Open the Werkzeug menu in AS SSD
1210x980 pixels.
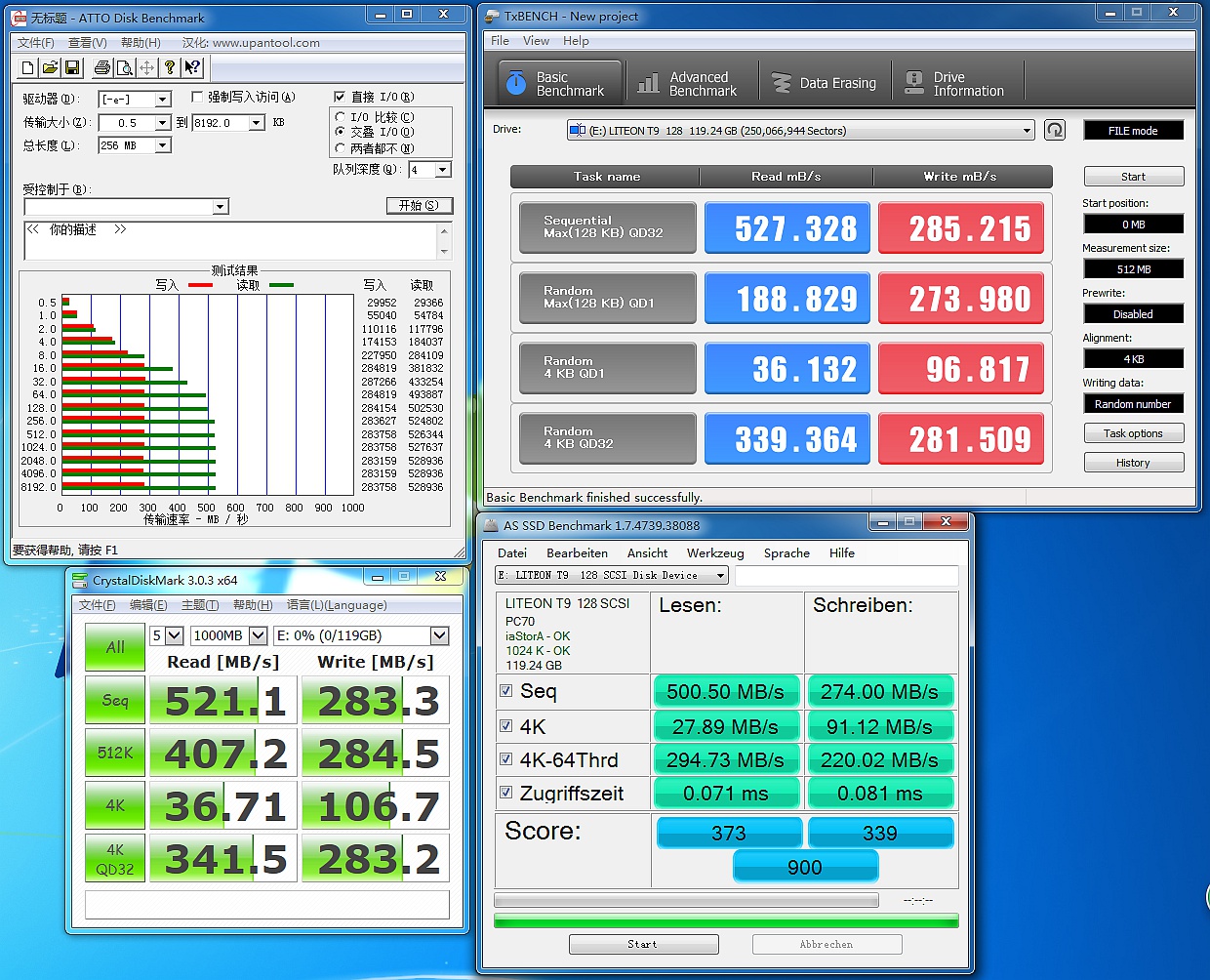714,552
